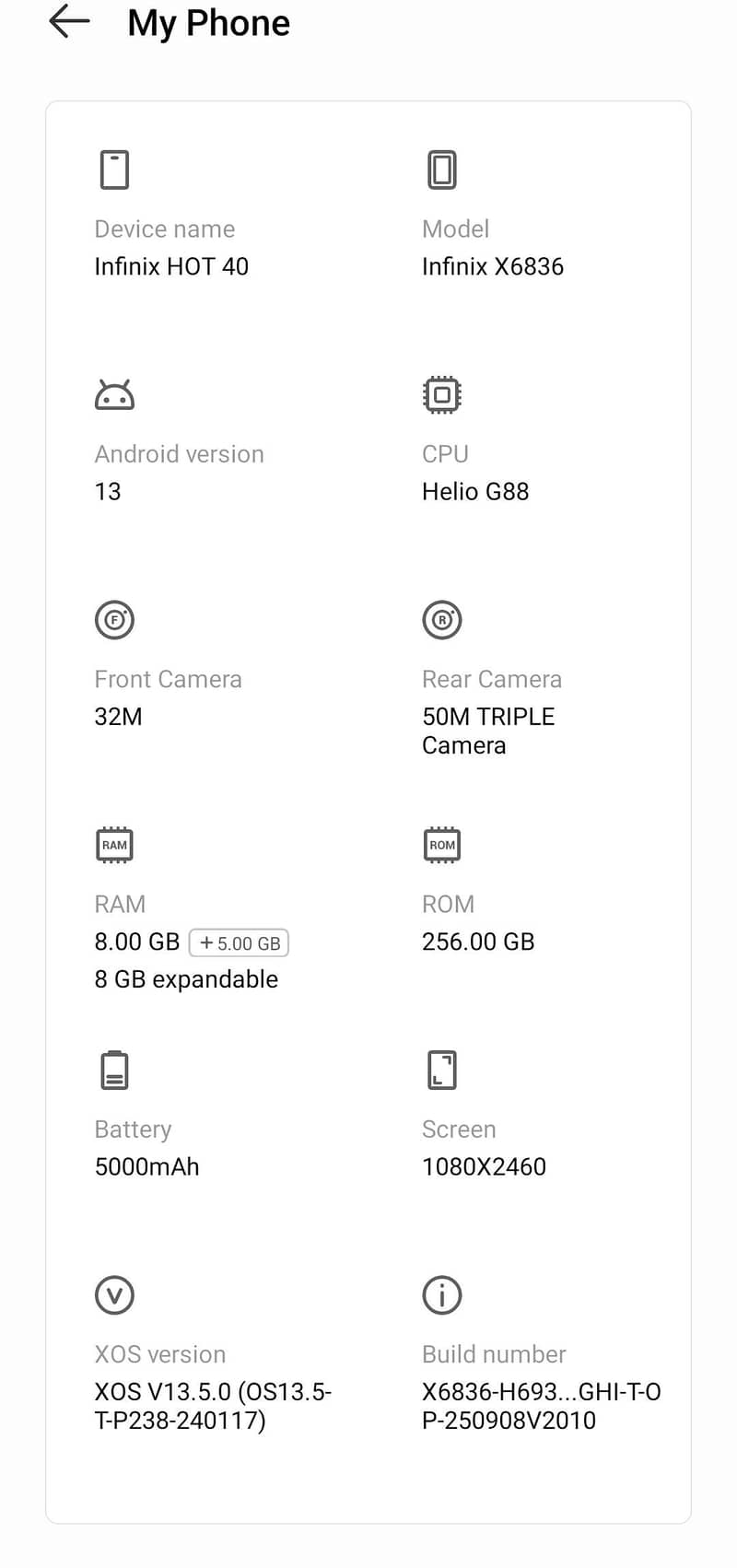Viewport: 737px width, 1568px height.
Task: Select the XOS V13.5.0 version text
Action: (x=213, y=1406)
